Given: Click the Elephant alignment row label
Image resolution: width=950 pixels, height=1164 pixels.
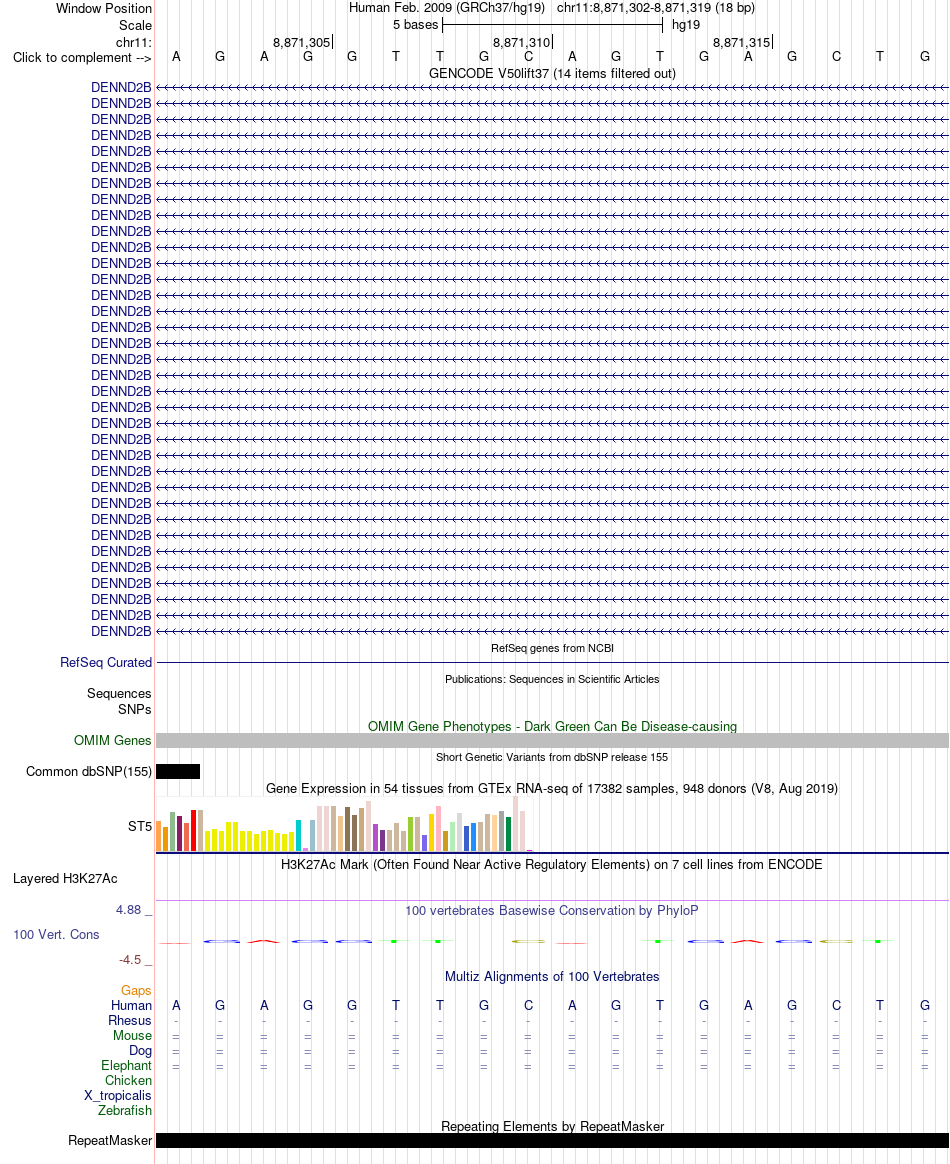Looking at the screenshot, I should [126, 1065].
